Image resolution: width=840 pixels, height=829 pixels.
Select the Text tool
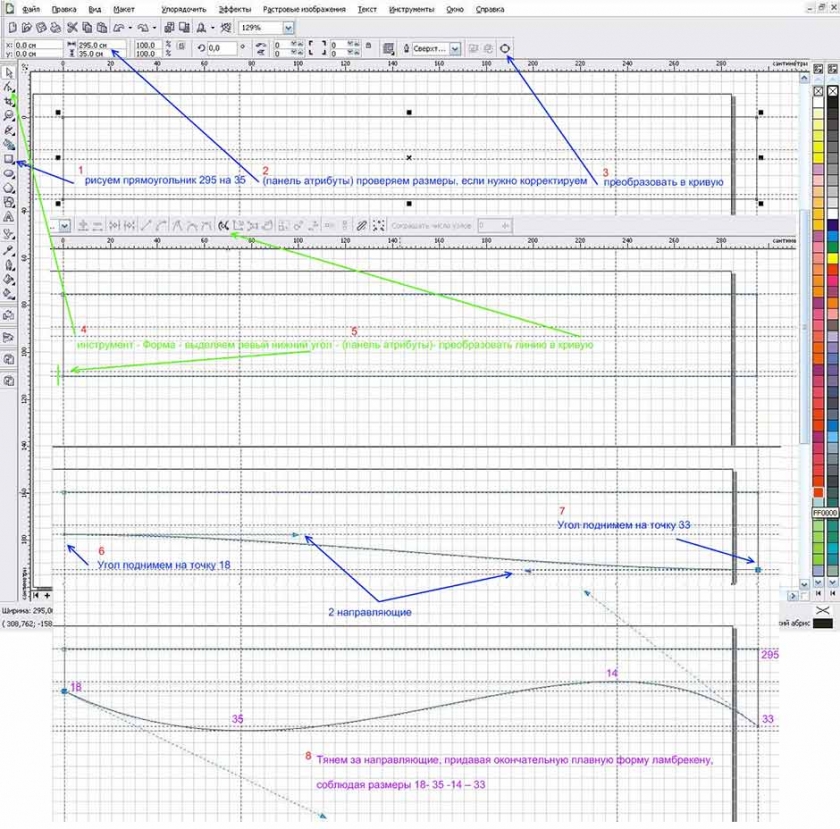[8, 216]
